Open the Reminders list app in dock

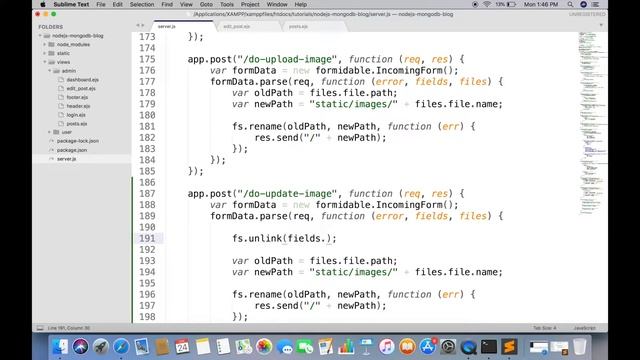[x=223, y=347]
